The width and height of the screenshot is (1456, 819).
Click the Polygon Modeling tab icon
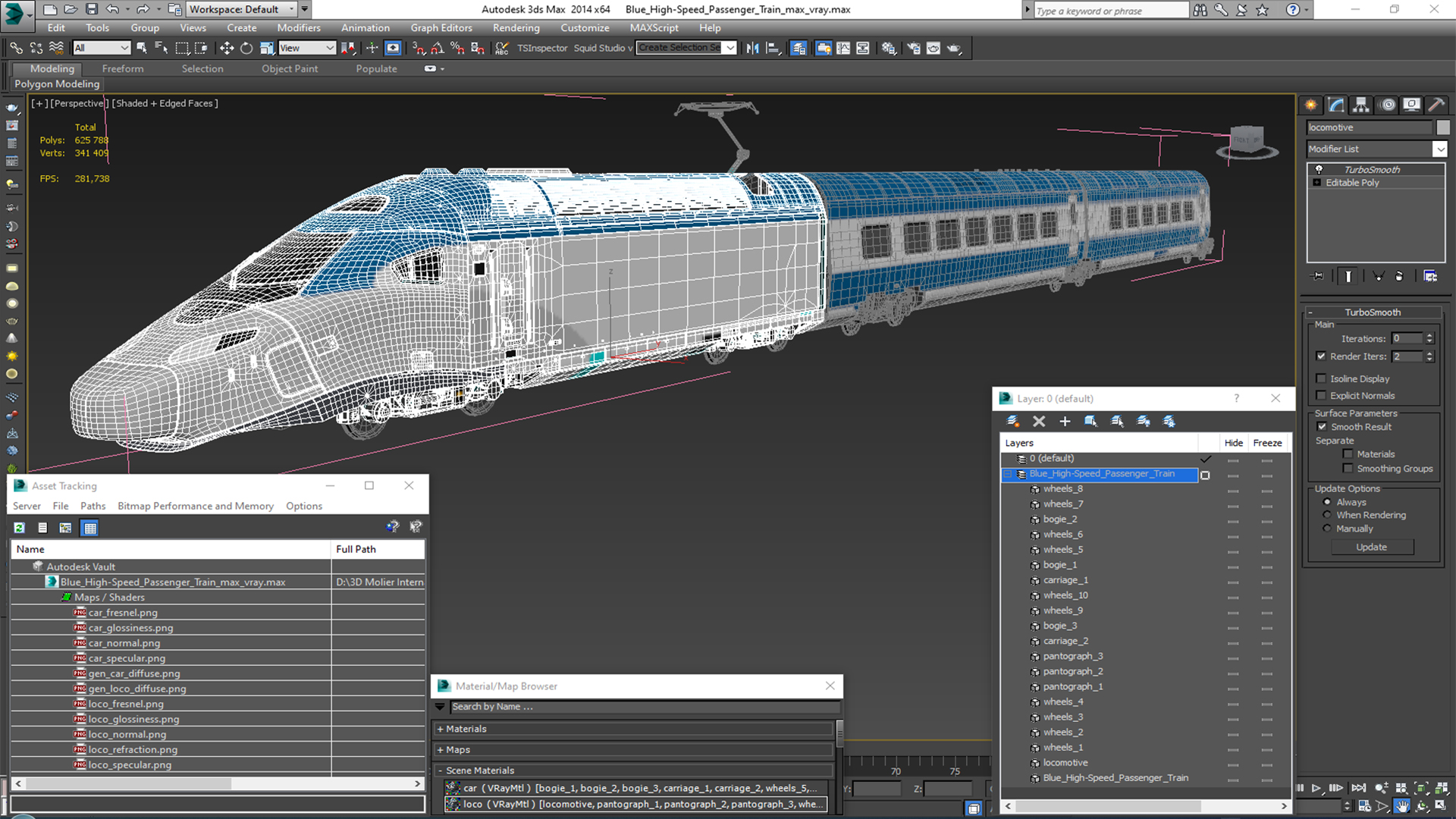[56, 84]
